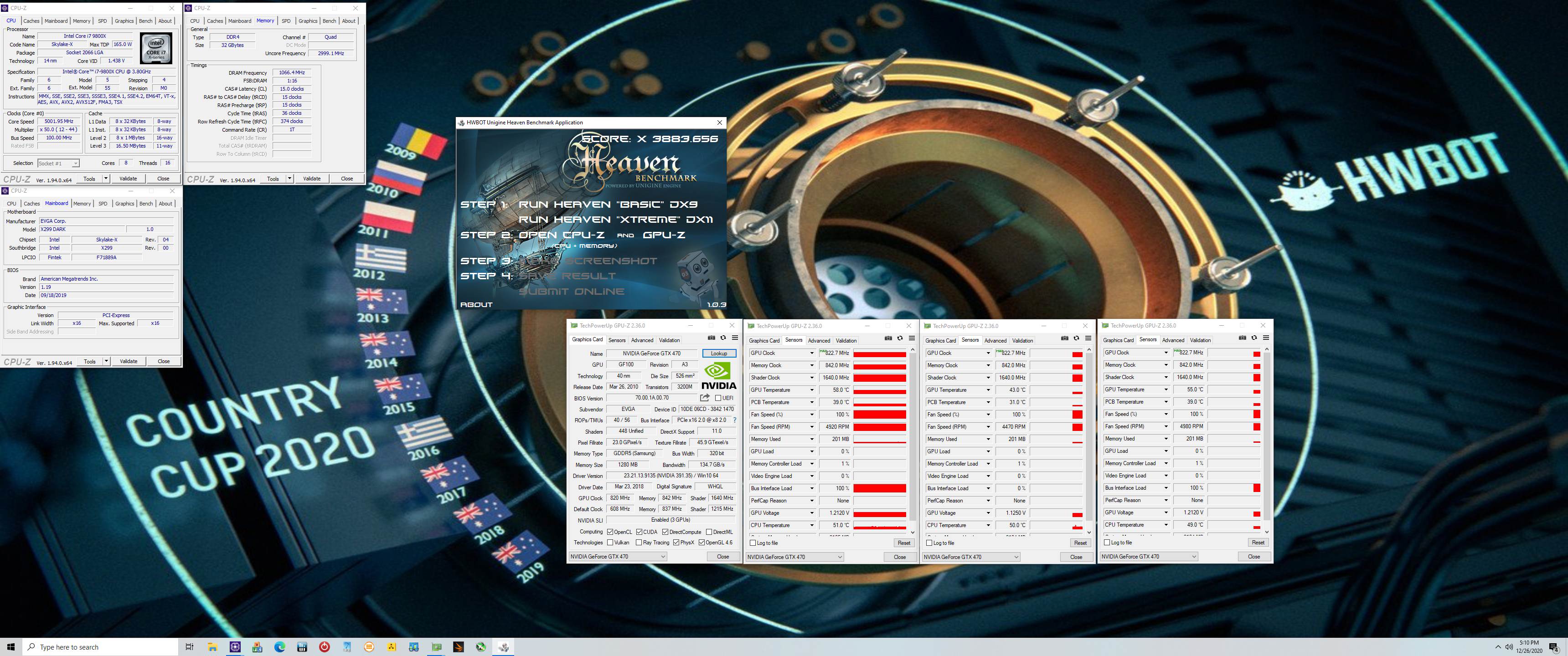Open PCB Temperature dropdown in window showing 55.0 °C

(x=1166, y=402)
